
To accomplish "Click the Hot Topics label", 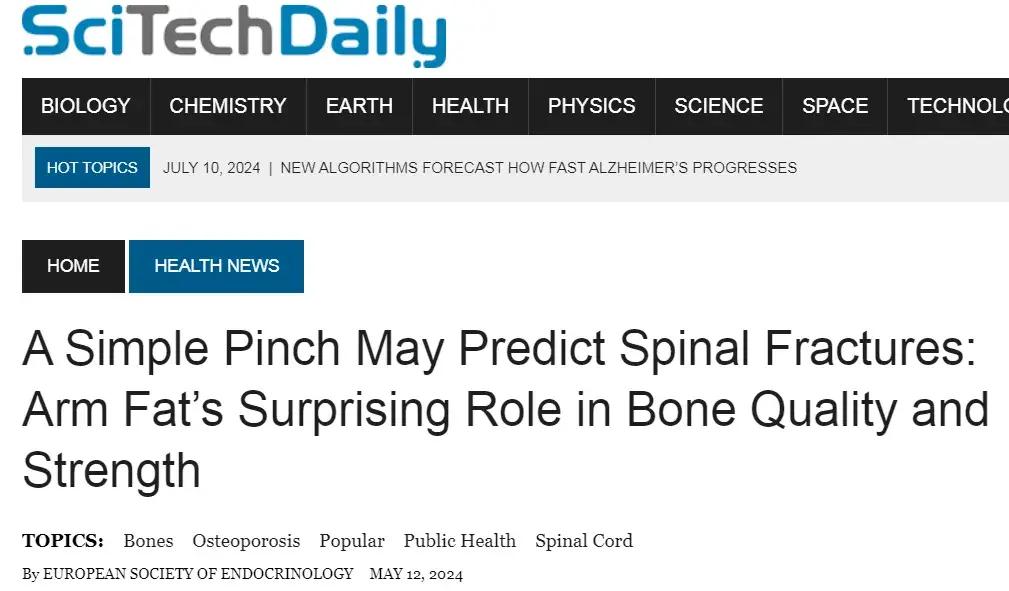I will tap(92, 168).
